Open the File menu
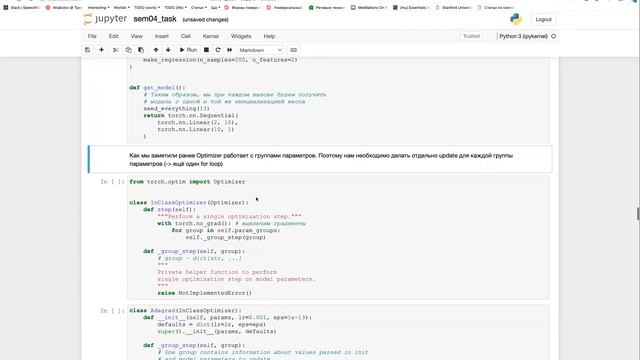Viewport: 640px width, 360px height. pyautogui.click(x=92, y=36)
